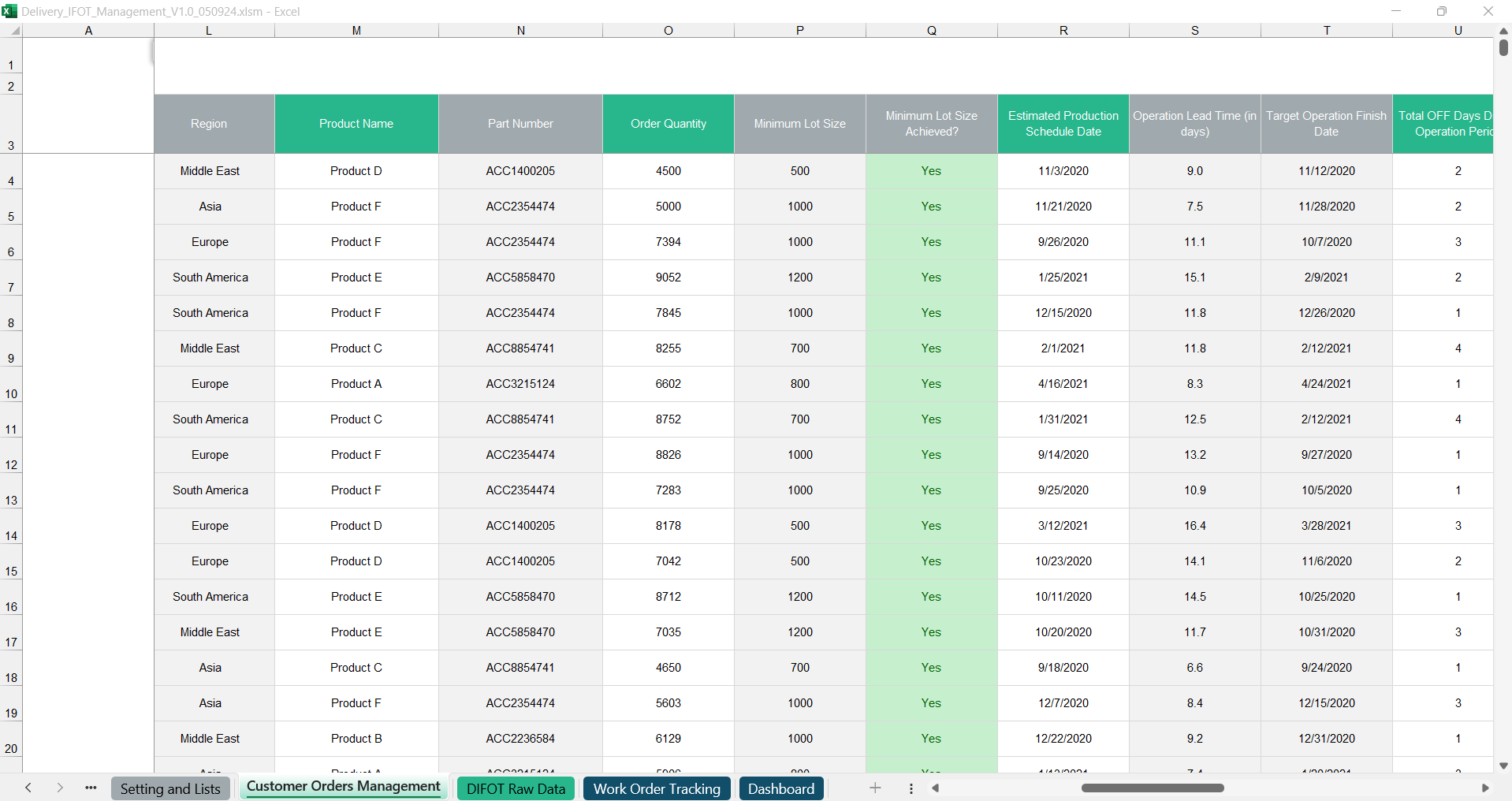Select the Product Name header cell
Viewport: 1512px width, 801px height.
[x=356, y=124]
